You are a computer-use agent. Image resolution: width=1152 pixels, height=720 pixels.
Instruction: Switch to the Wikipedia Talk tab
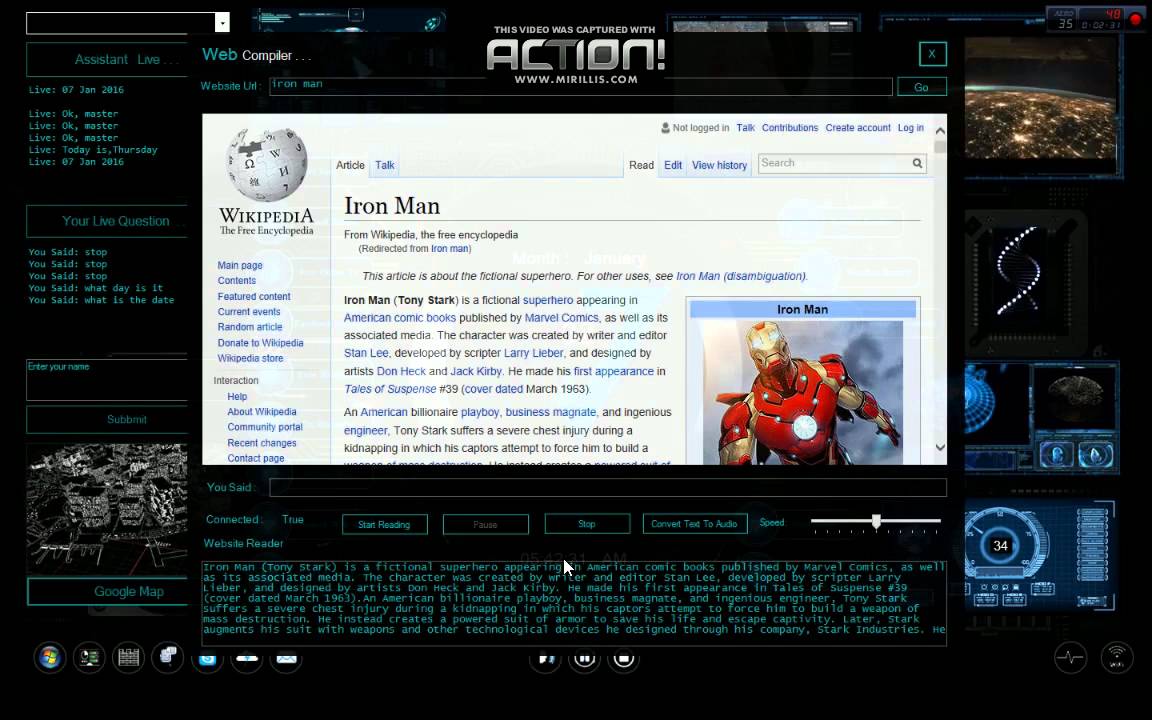[x=385, y=165]
